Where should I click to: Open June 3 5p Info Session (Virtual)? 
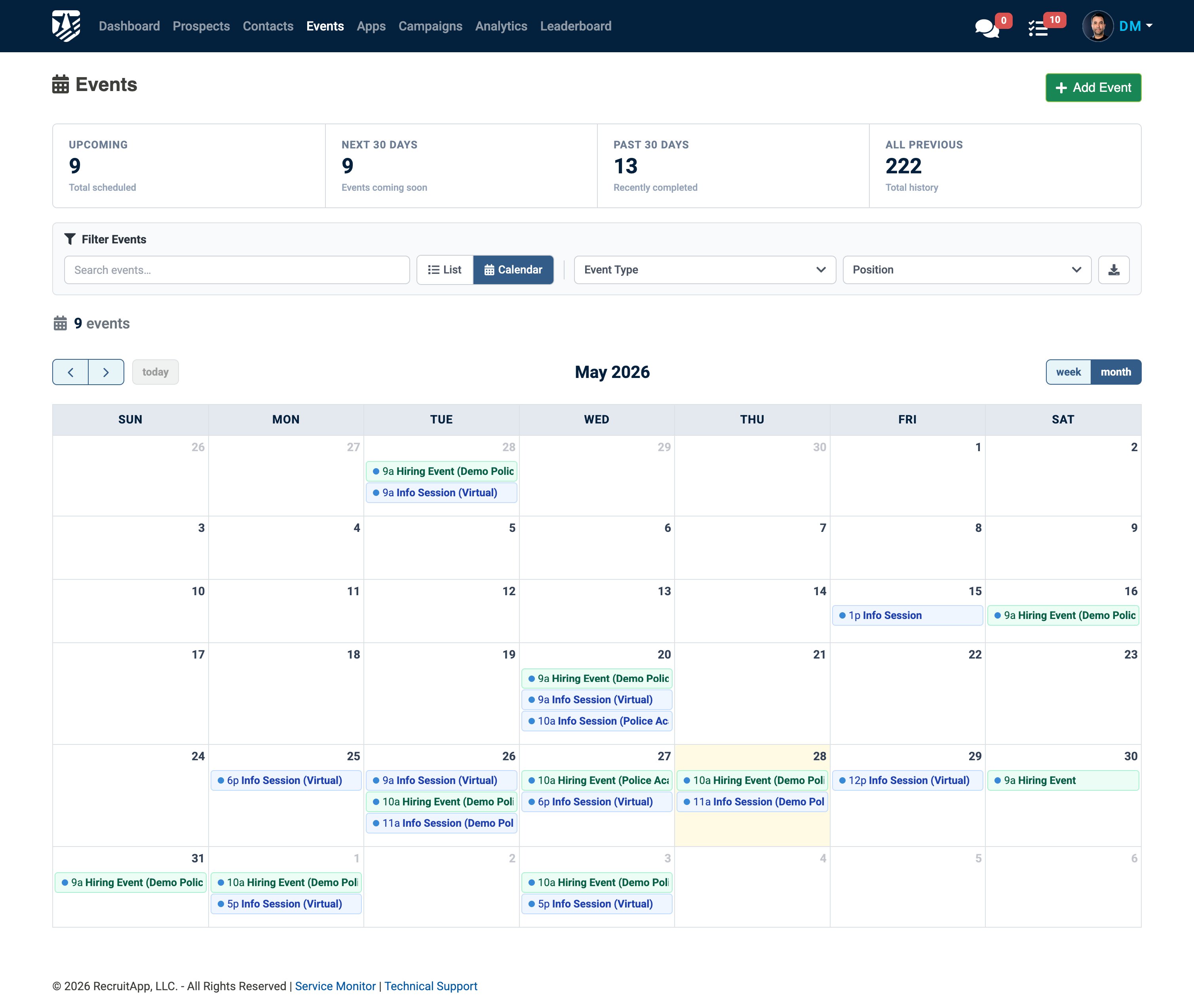click(x=597, y=904)
